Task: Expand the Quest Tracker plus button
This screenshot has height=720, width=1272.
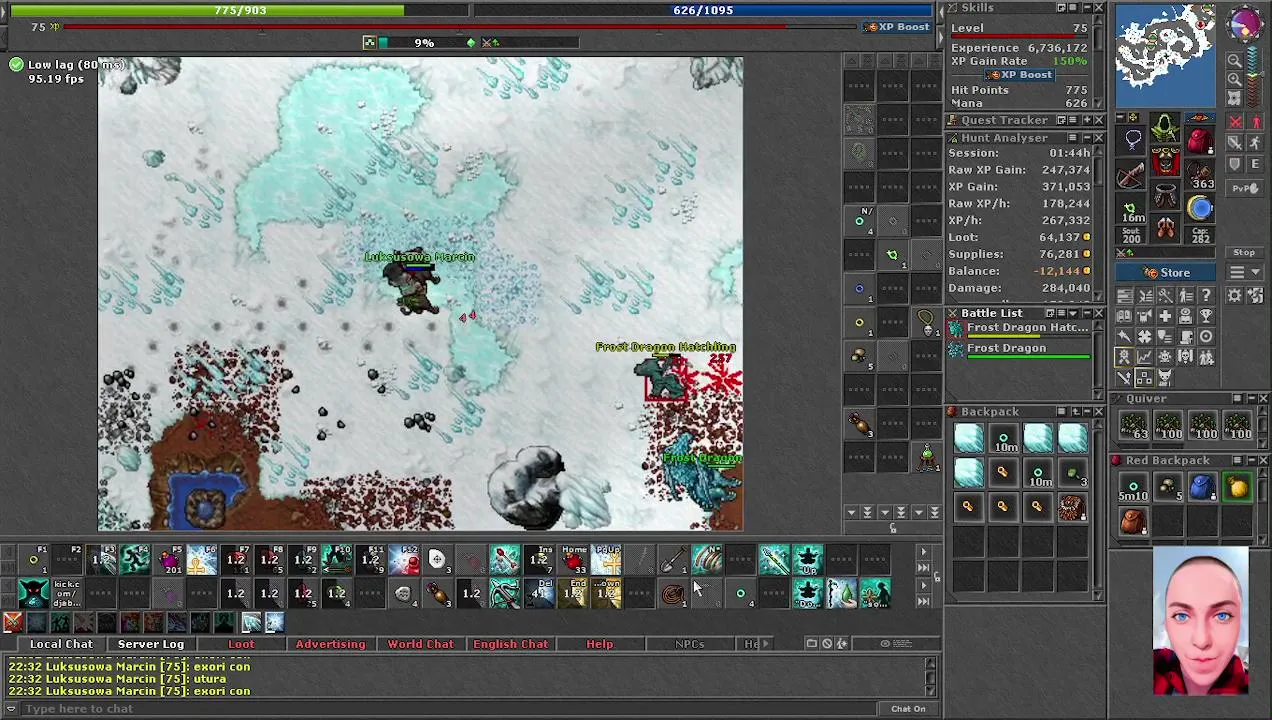Action: point(1087,120)
